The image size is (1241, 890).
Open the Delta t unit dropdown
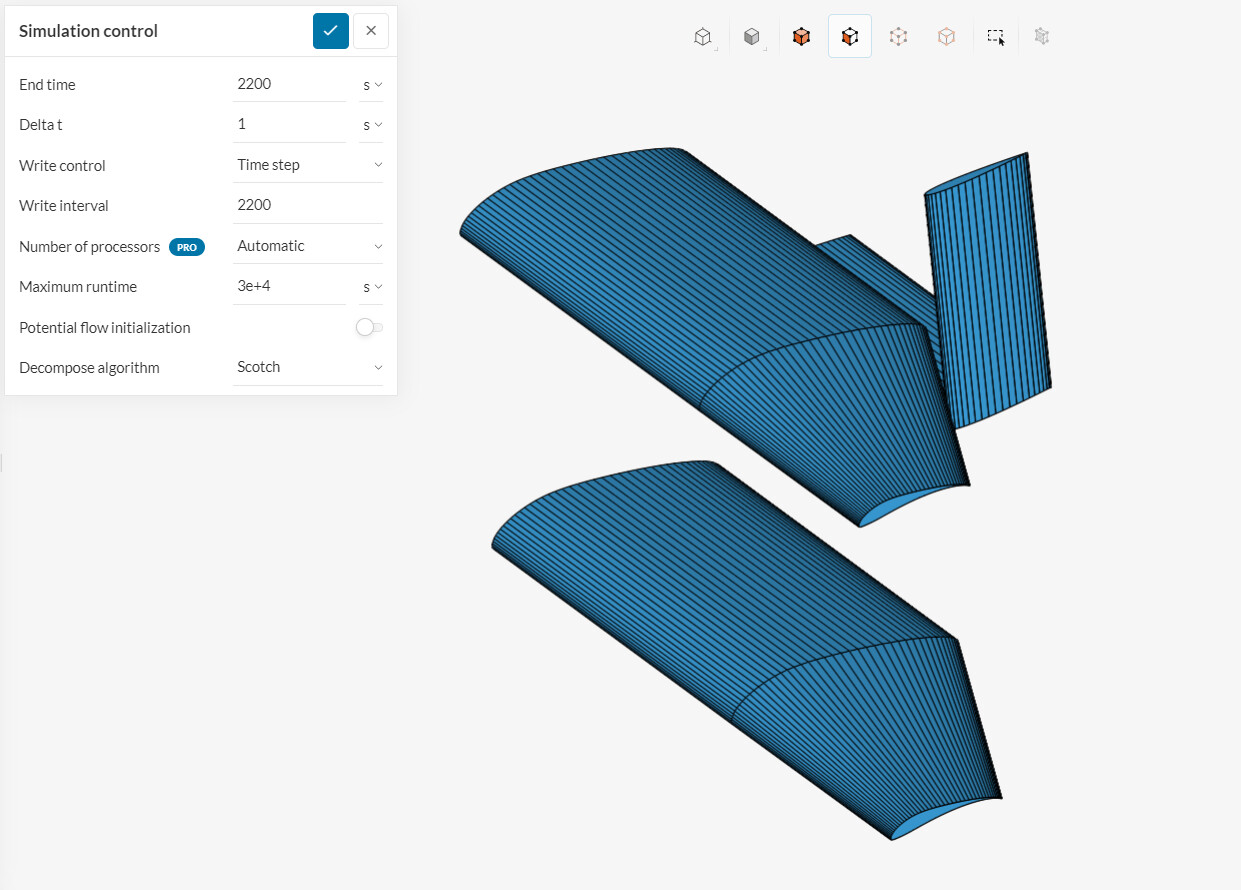[371, 125]
